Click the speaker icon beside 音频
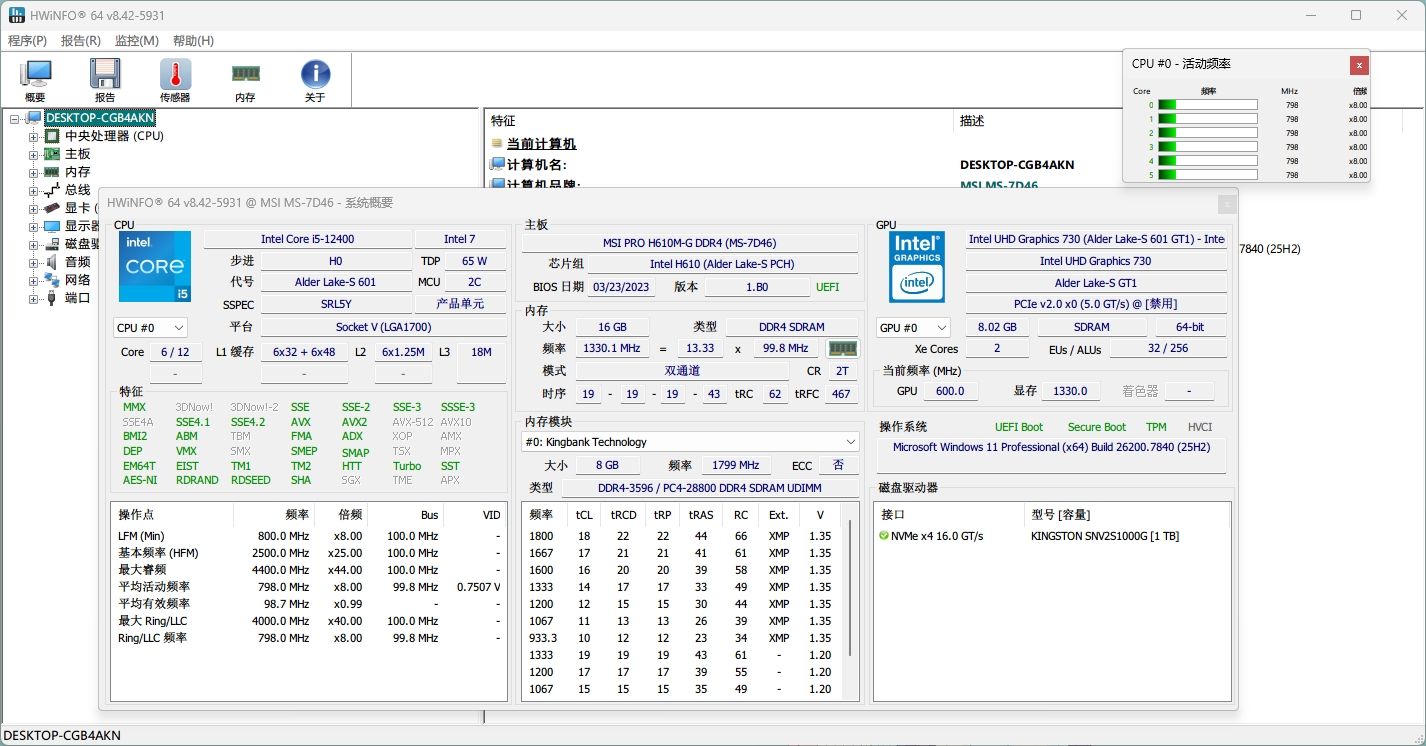The image size is (1426, 746). [52, 262]
